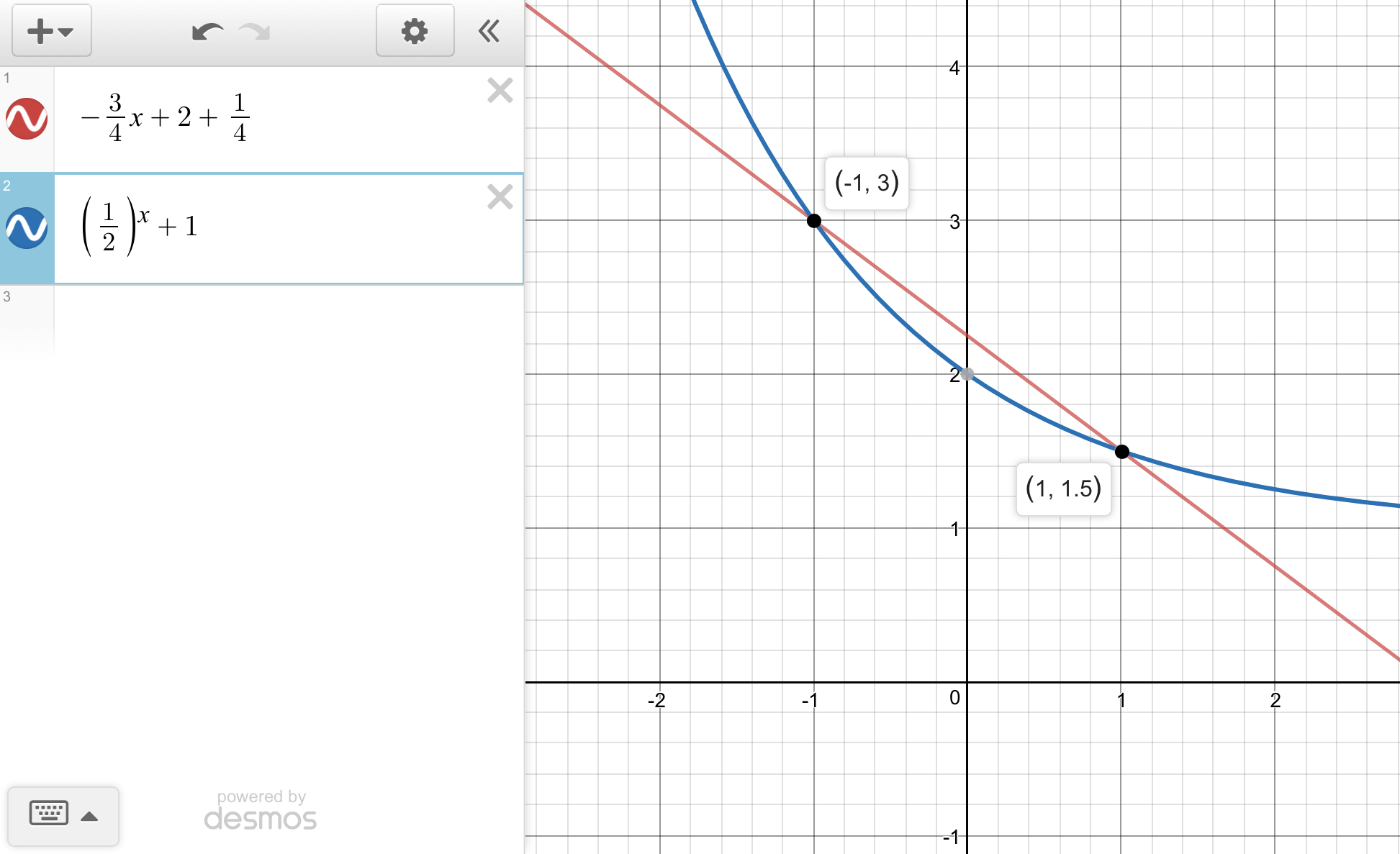This screenshot has height=854, width=1400.
Task: Click linear expression in row 1
Action: point(166,117)
